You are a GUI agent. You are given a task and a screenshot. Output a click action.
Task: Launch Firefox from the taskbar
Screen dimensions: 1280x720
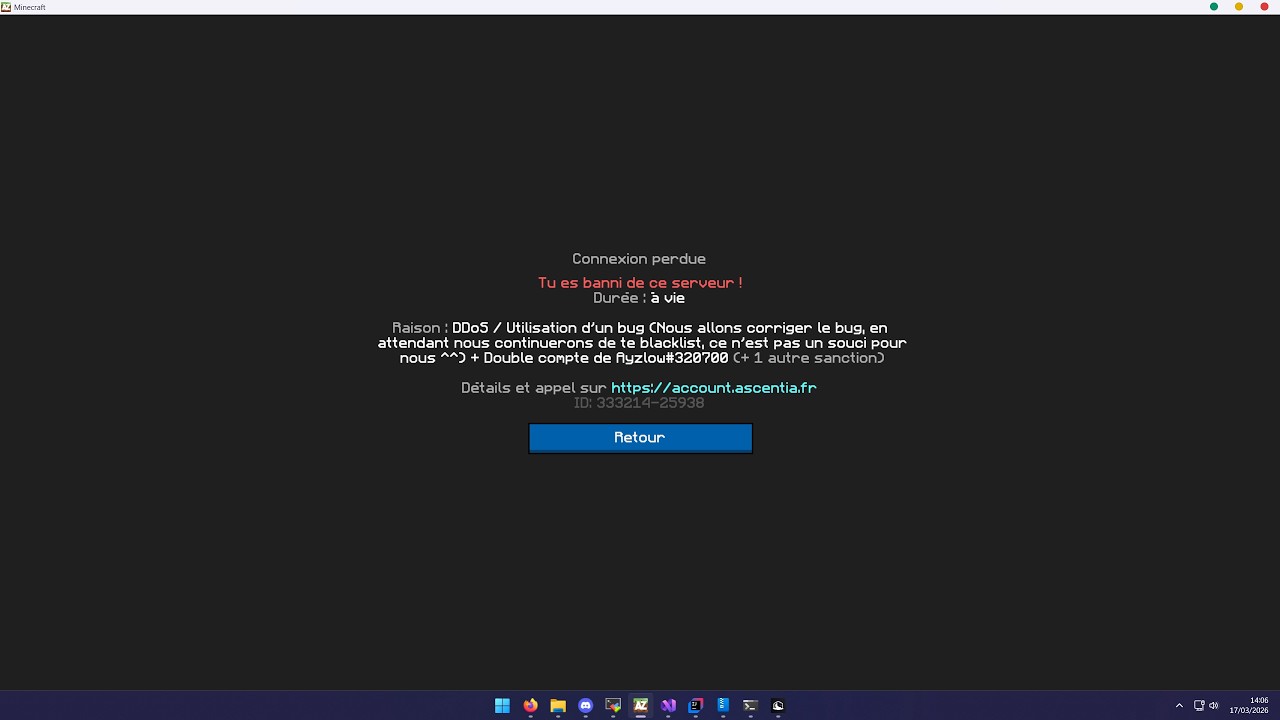coord(530,705)
